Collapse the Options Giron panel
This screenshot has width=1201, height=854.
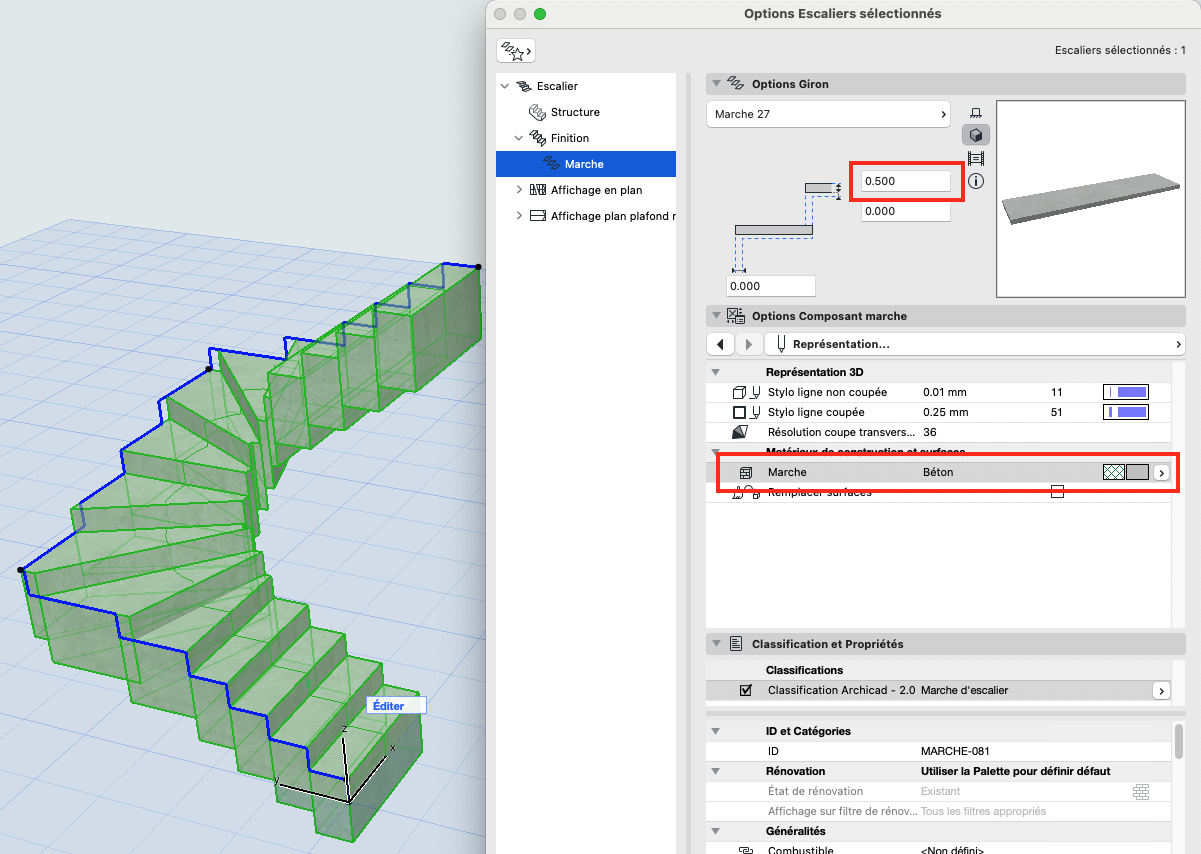pyautogui.click(x=715, y=84)
